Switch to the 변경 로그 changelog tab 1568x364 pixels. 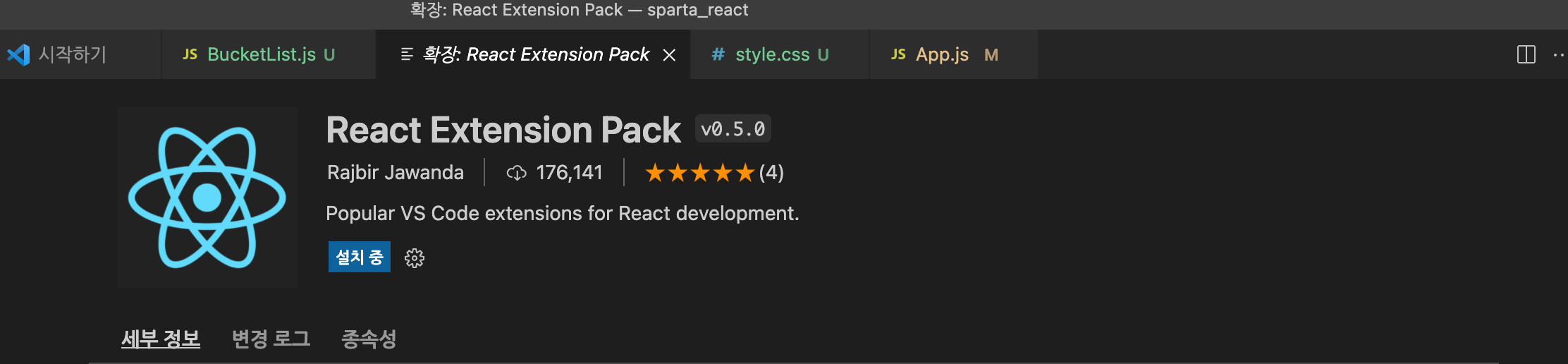coord(271,339)
